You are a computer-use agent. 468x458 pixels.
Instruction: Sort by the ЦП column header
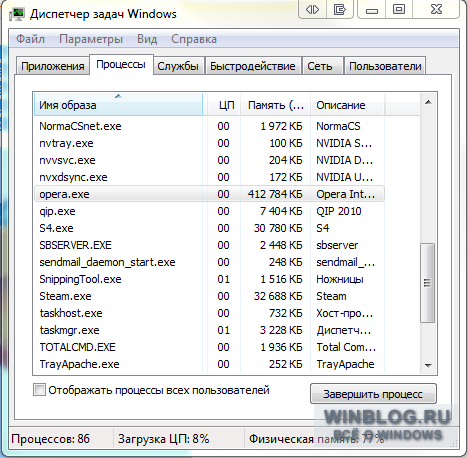tap(223, 105)
